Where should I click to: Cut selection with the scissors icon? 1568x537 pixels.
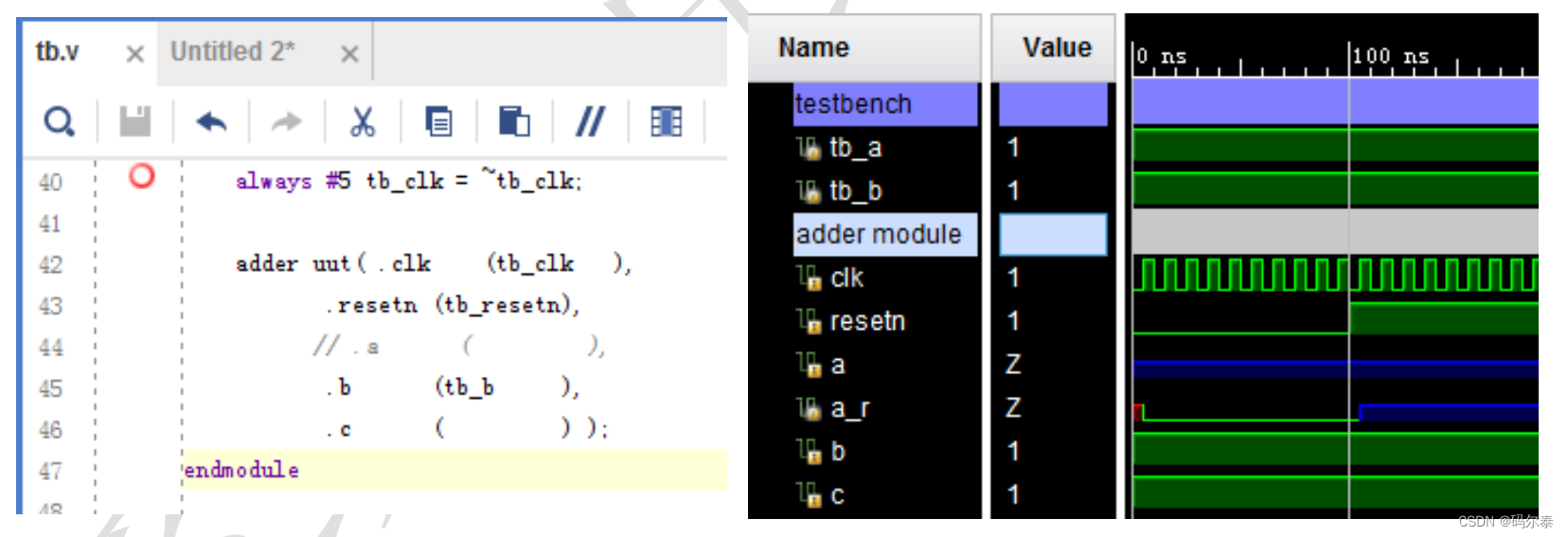[x=363, y=121]
